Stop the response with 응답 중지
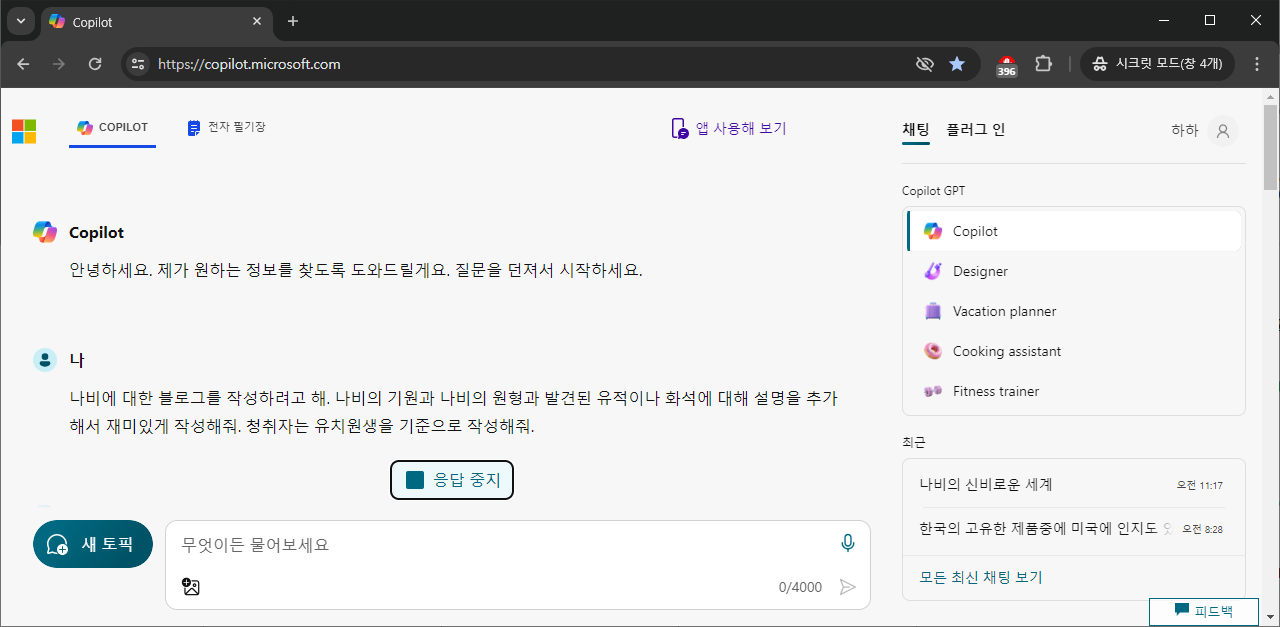 (452, 480)
